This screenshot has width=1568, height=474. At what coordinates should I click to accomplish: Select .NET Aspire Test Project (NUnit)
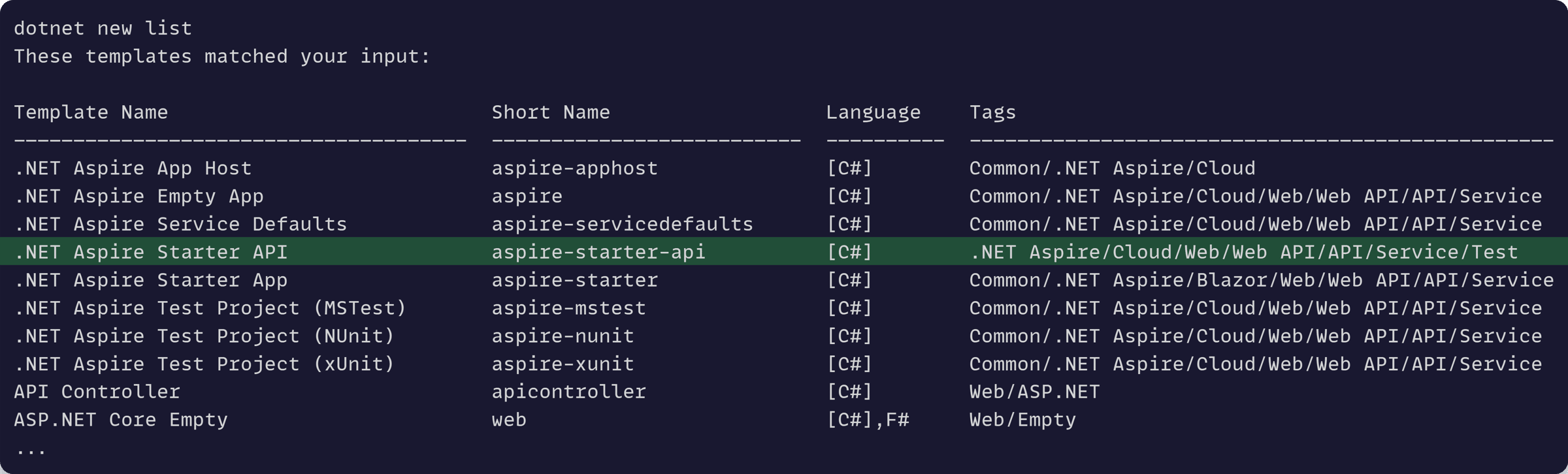point(204,336)
